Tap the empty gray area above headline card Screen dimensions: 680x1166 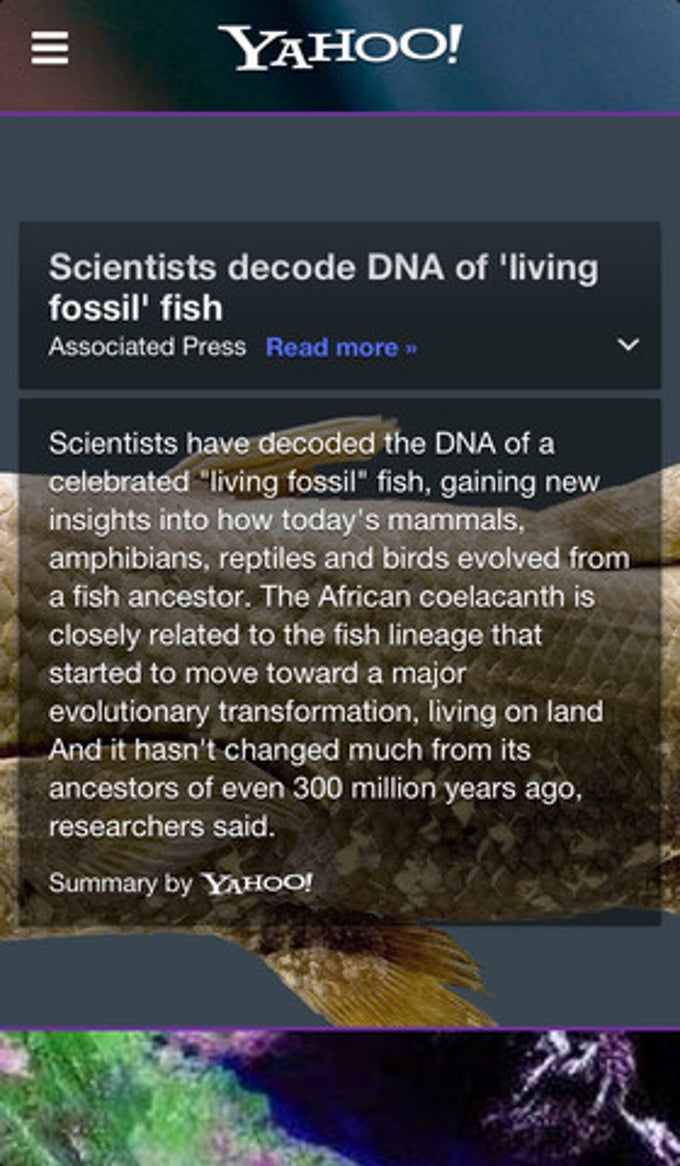(340, 168)
